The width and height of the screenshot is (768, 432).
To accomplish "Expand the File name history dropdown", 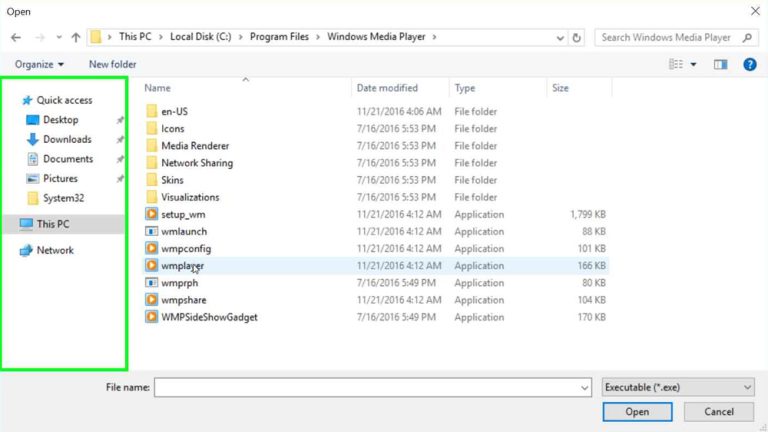I will (584, 387).
